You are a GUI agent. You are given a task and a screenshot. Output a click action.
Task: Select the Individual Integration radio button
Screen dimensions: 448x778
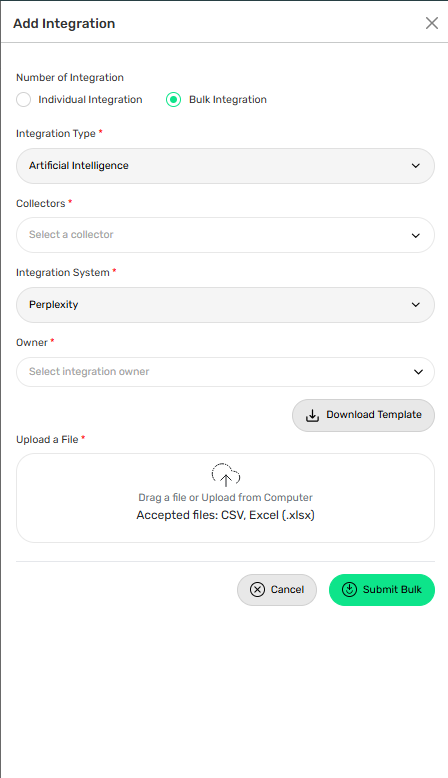[x=23, y=100]
